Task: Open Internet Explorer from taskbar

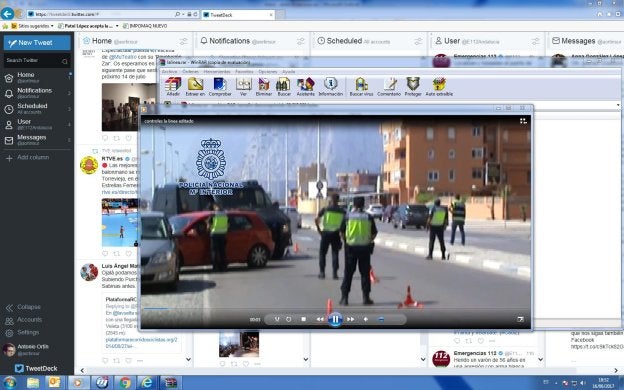Action: pos(147,382)
